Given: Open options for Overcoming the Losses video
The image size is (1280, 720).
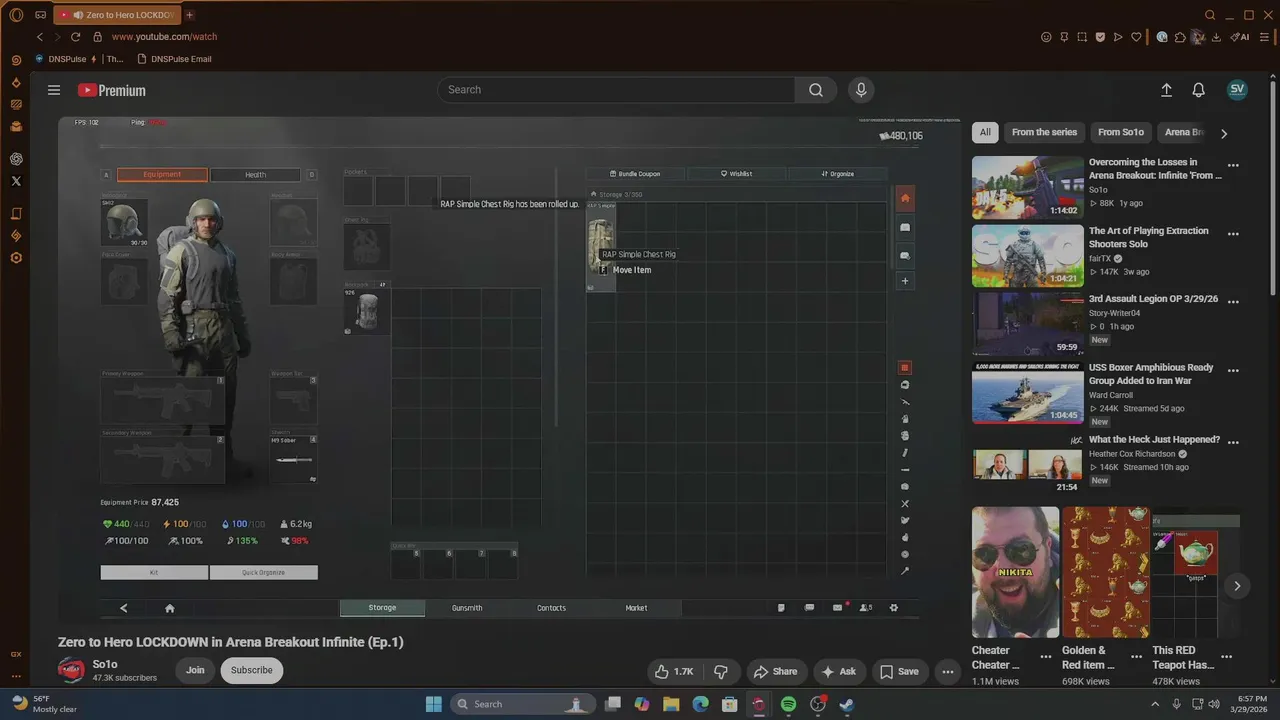Looking at the screenshot, I should 1233,166.
